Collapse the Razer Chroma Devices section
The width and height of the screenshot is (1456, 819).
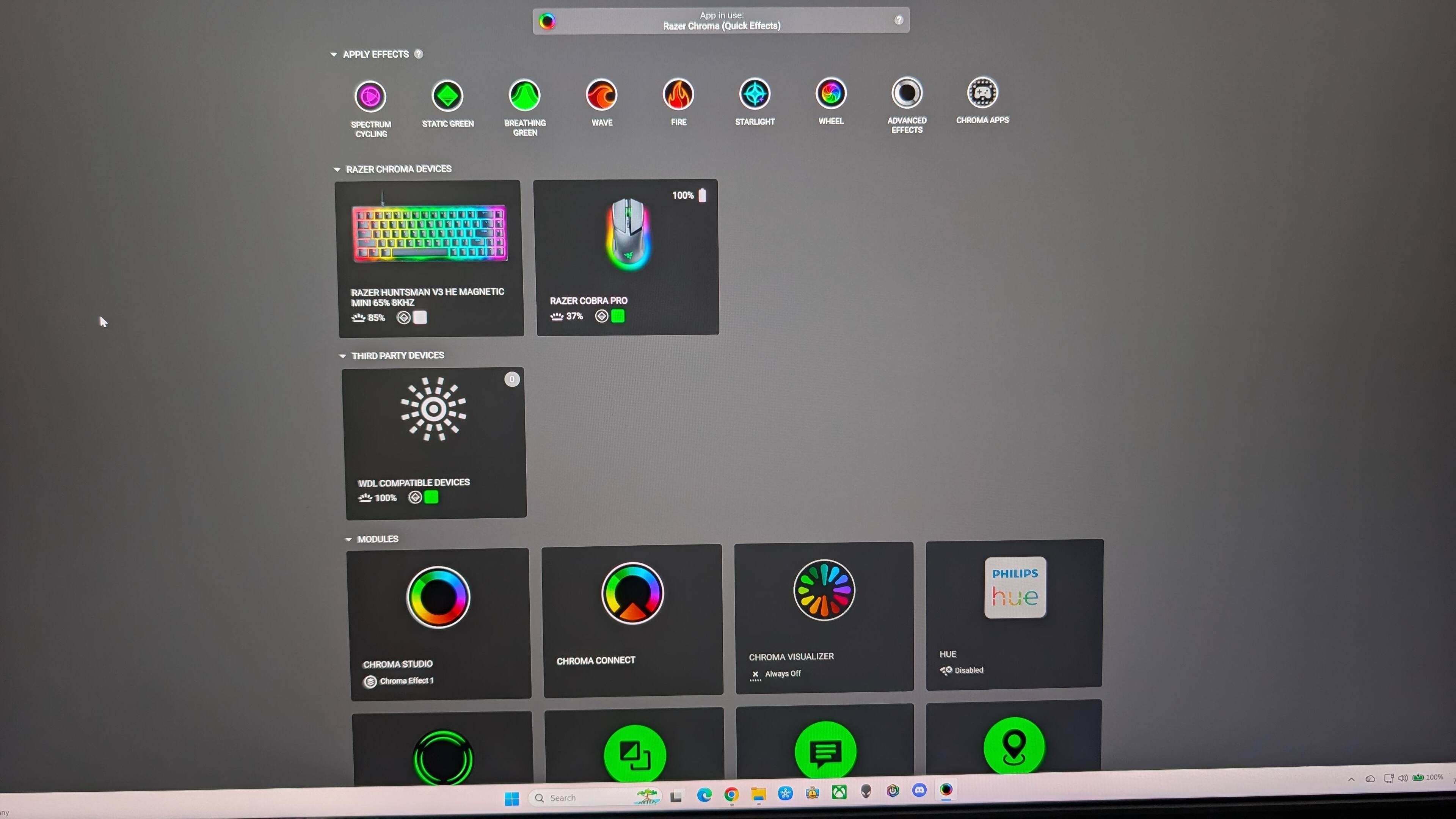(337, 169)
